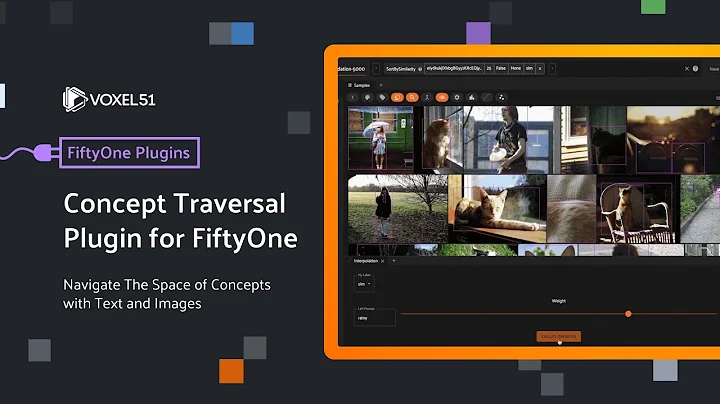Click info icon beside SortBySimilarity
Screen dimensions: 720x404
420,69
